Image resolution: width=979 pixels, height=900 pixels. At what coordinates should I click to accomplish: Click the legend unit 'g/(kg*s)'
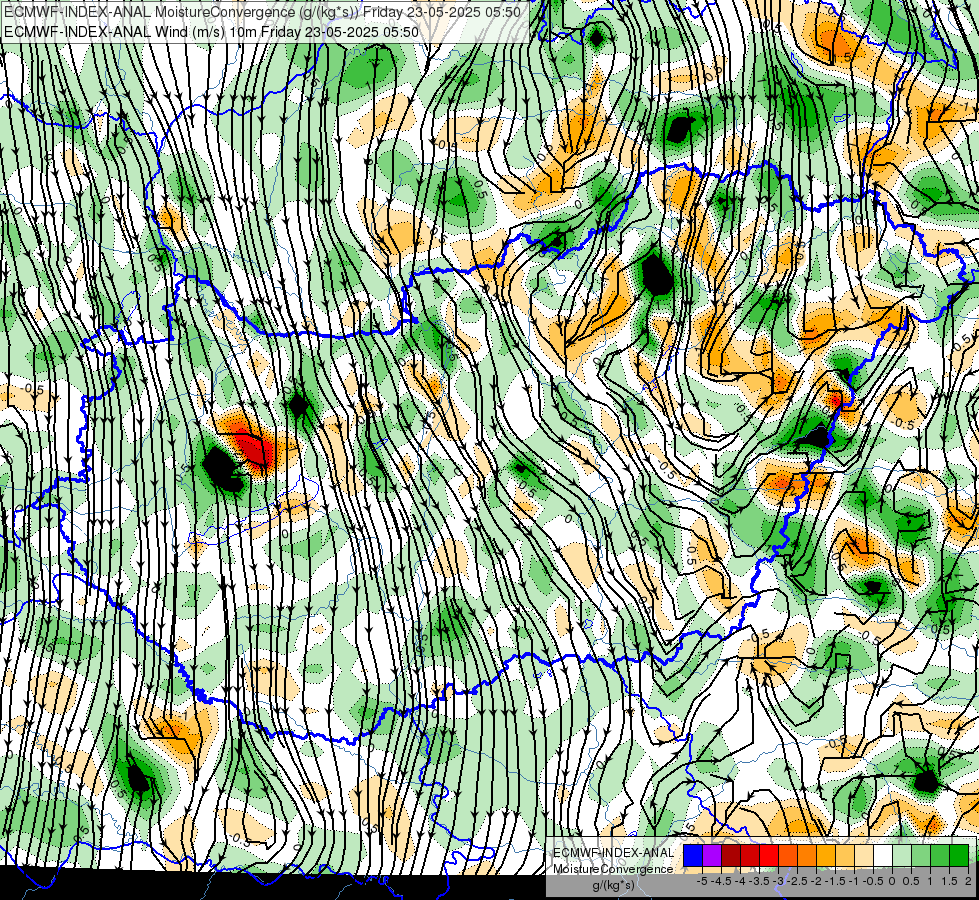coord(613,886)
